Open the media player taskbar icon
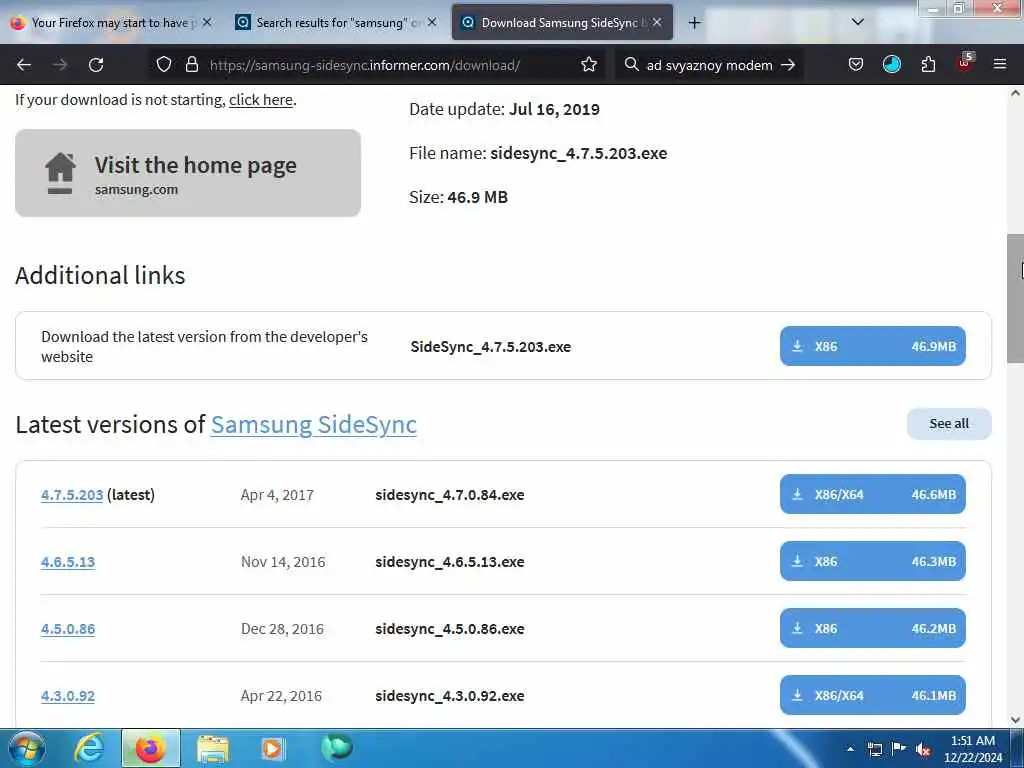 (272, 748)
